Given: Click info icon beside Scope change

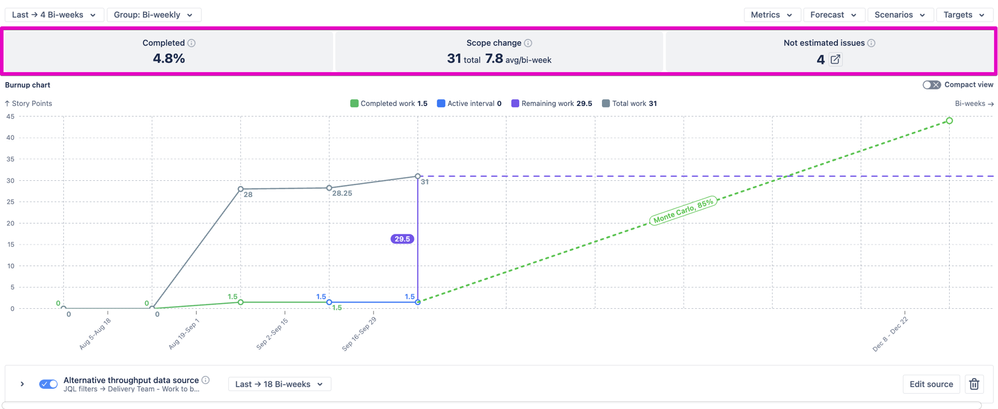Looking at the screenshot, I should (x=528, y=44).
